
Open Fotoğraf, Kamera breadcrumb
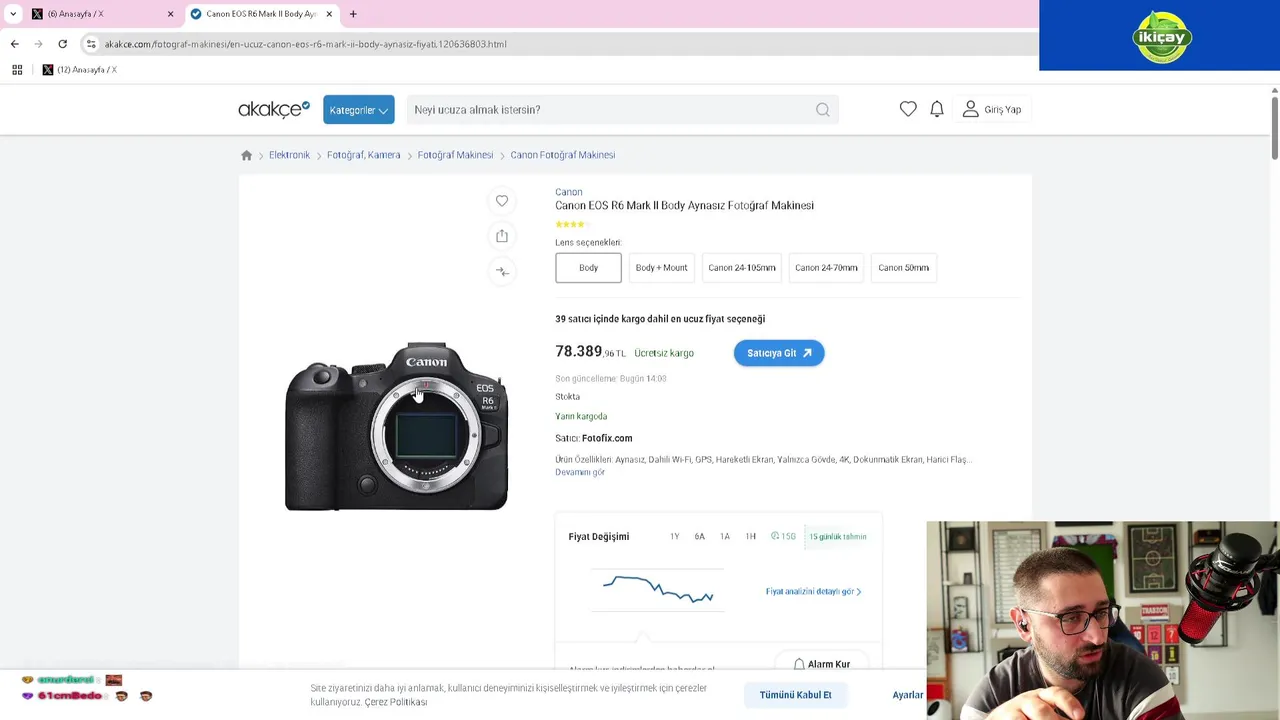363,155
